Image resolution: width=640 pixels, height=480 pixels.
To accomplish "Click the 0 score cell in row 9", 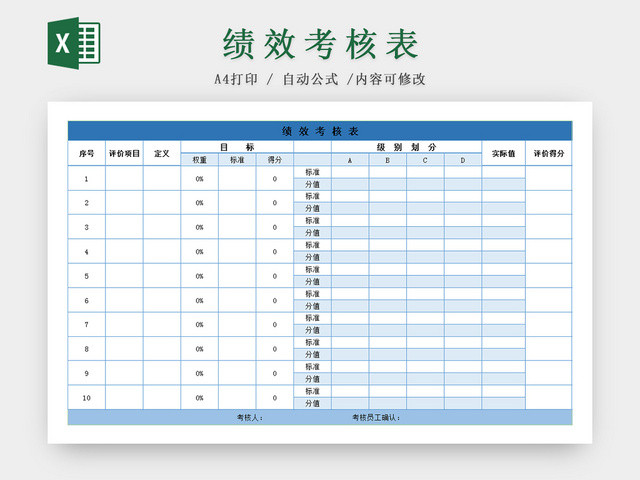I will [275, 373].
